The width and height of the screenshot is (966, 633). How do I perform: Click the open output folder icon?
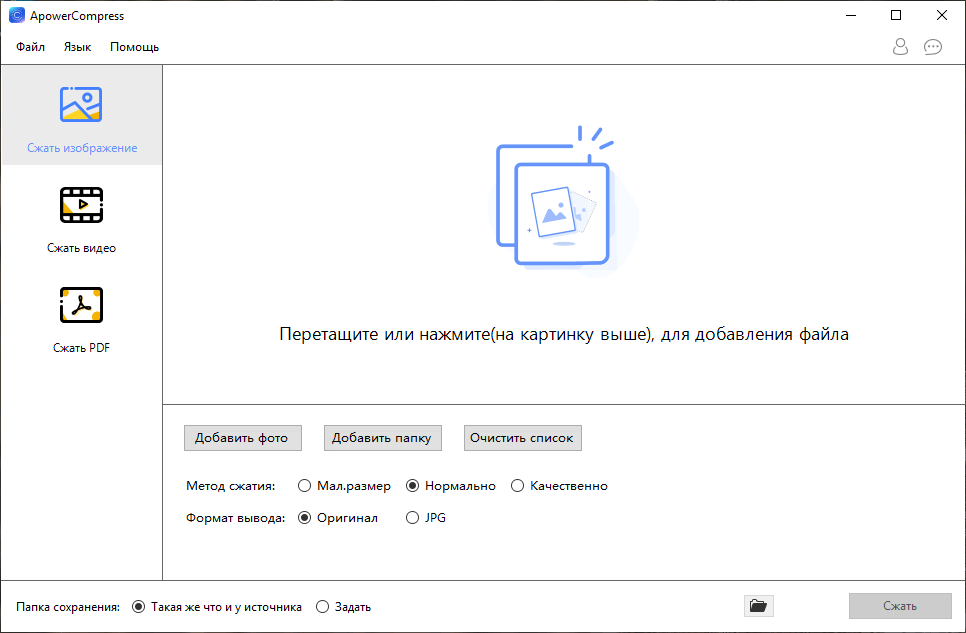point(758,606)
